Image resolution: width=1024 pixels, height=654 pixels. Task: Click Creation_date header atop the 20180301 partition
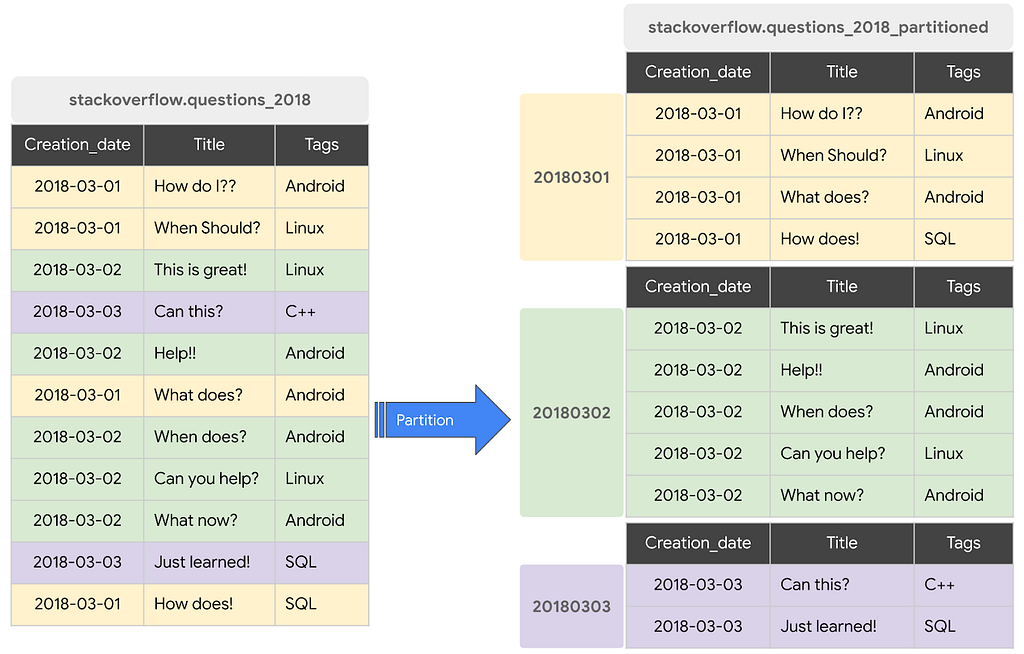coord(697,72)
